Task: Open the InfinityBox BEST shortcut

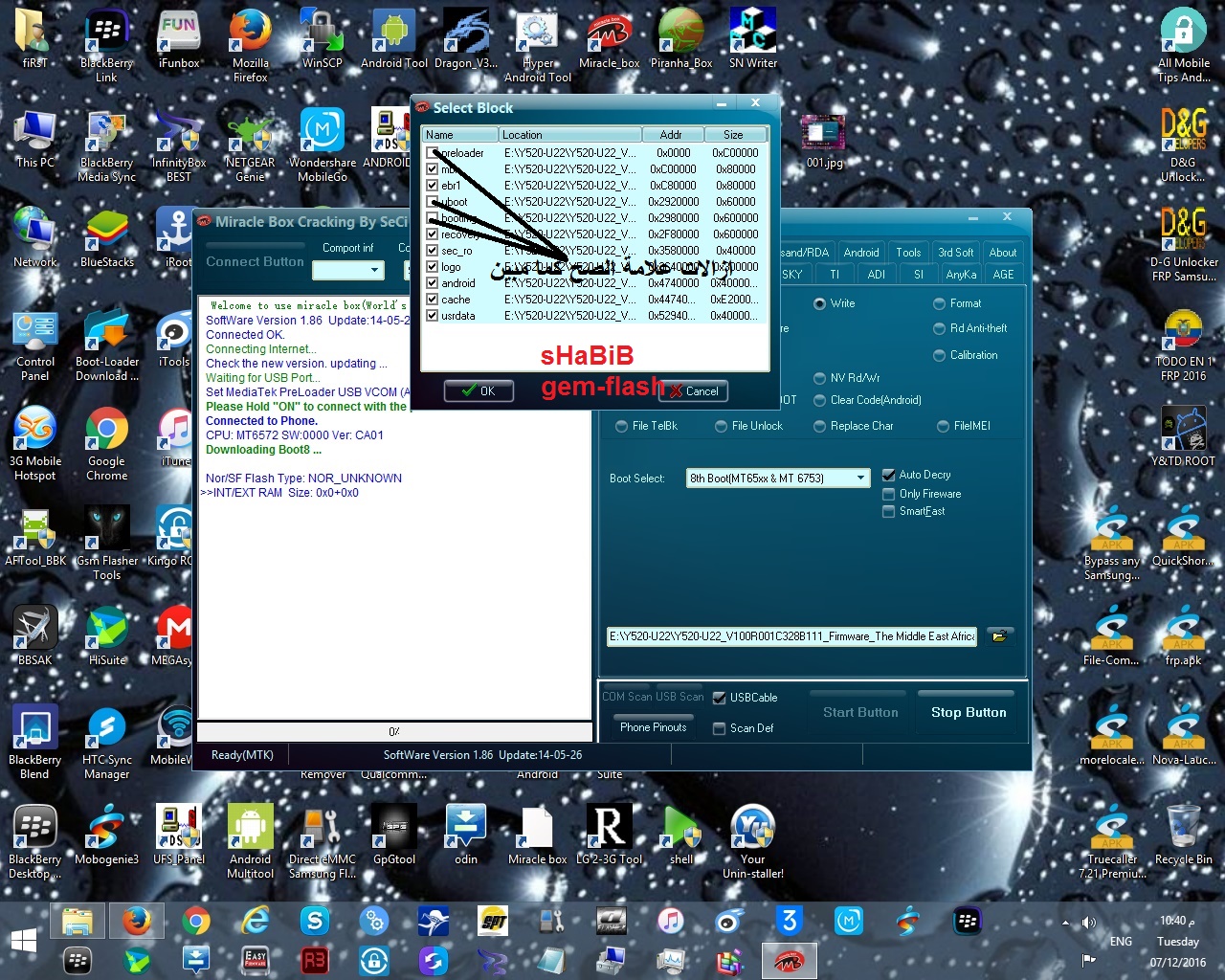Action: click(179, 145)
